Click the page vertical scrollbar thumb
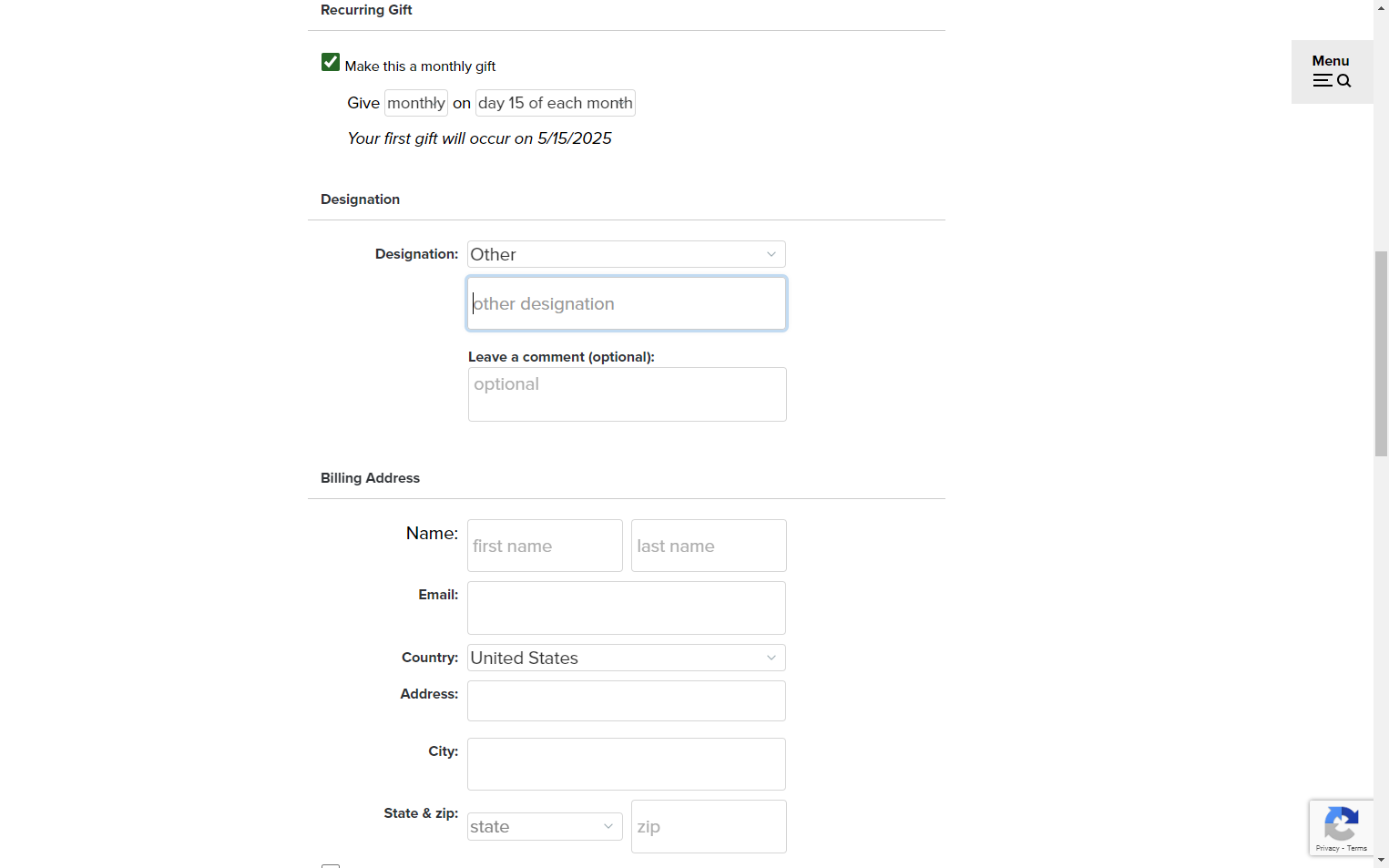Viewport: 1389px width, 868px height. point(1381,353)
